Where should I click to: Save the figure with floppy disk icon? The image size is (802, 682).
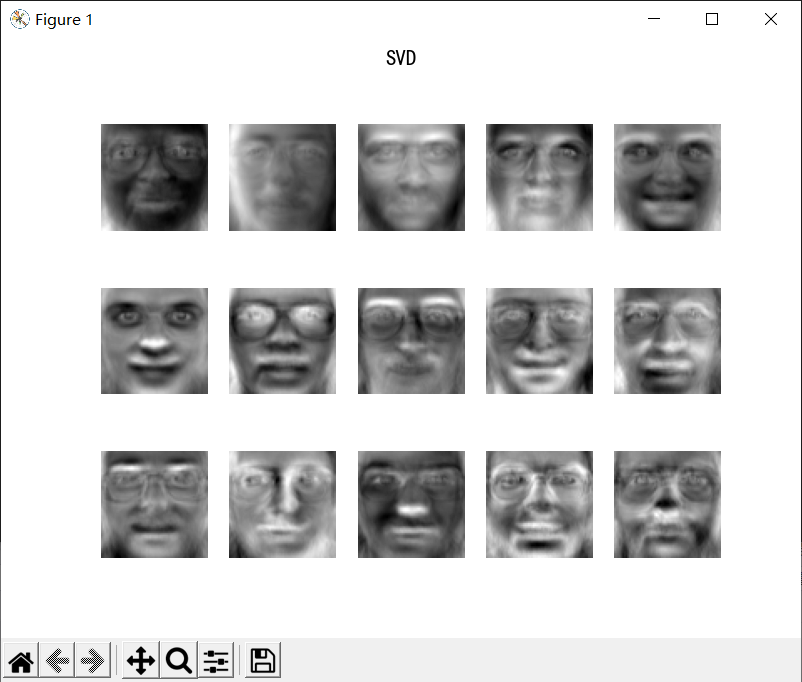tap(263, 661)
